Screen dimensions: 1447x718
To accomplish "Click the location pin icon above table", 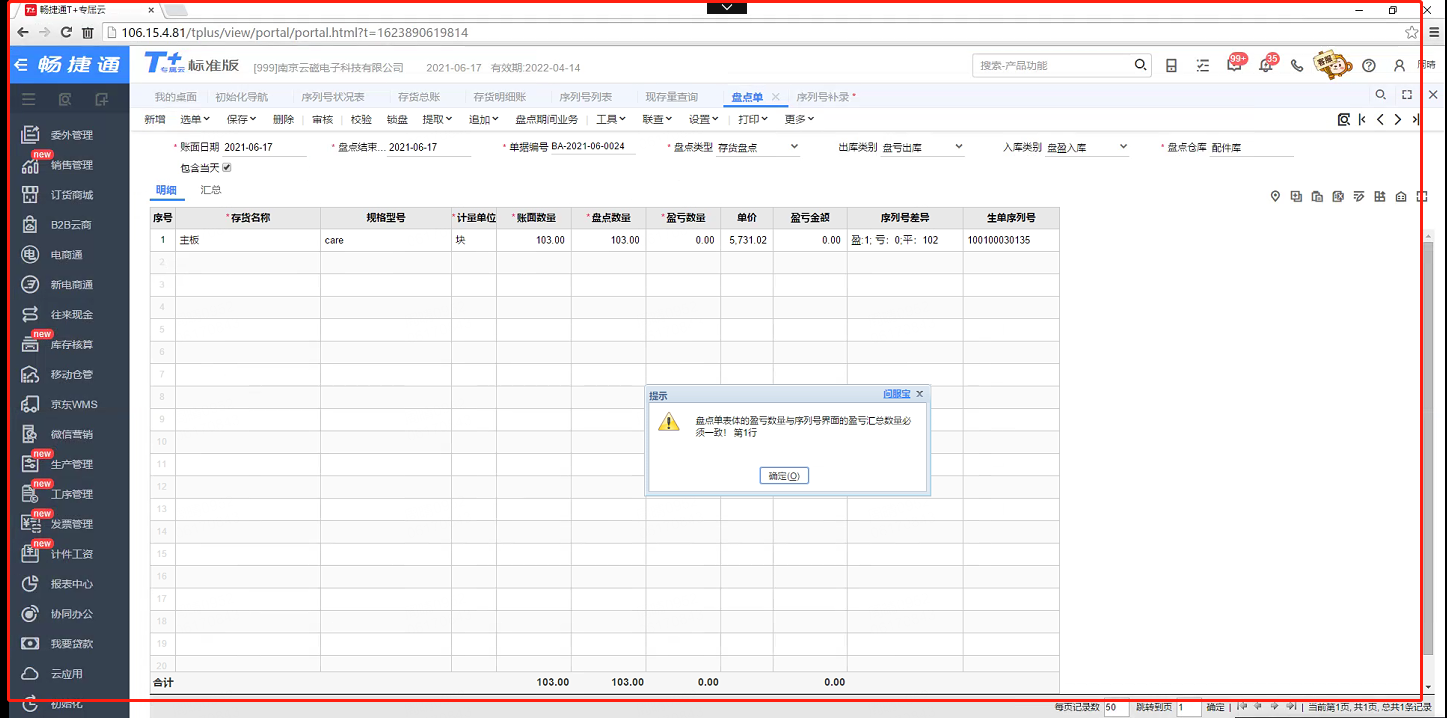I will pos(1275,196).
